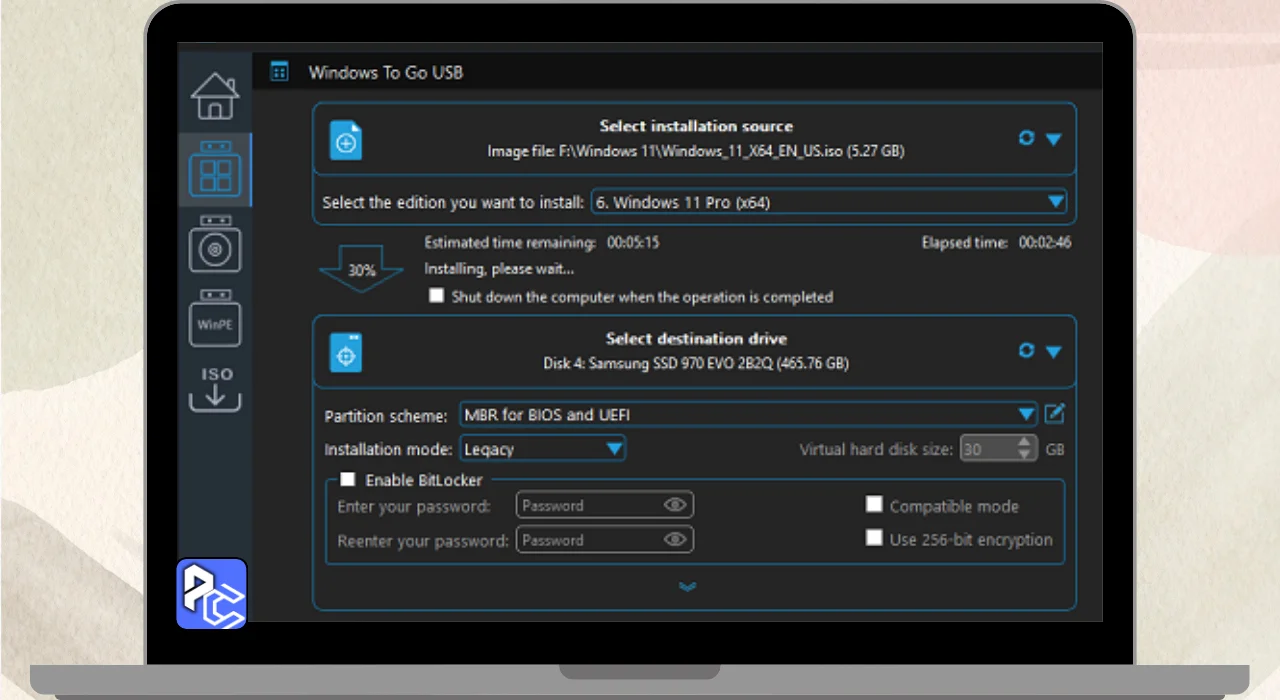Viewport: 1280px width, 700px height.
Task: Open the WinPE USB creator icon
Action: [x=215, y=319]
